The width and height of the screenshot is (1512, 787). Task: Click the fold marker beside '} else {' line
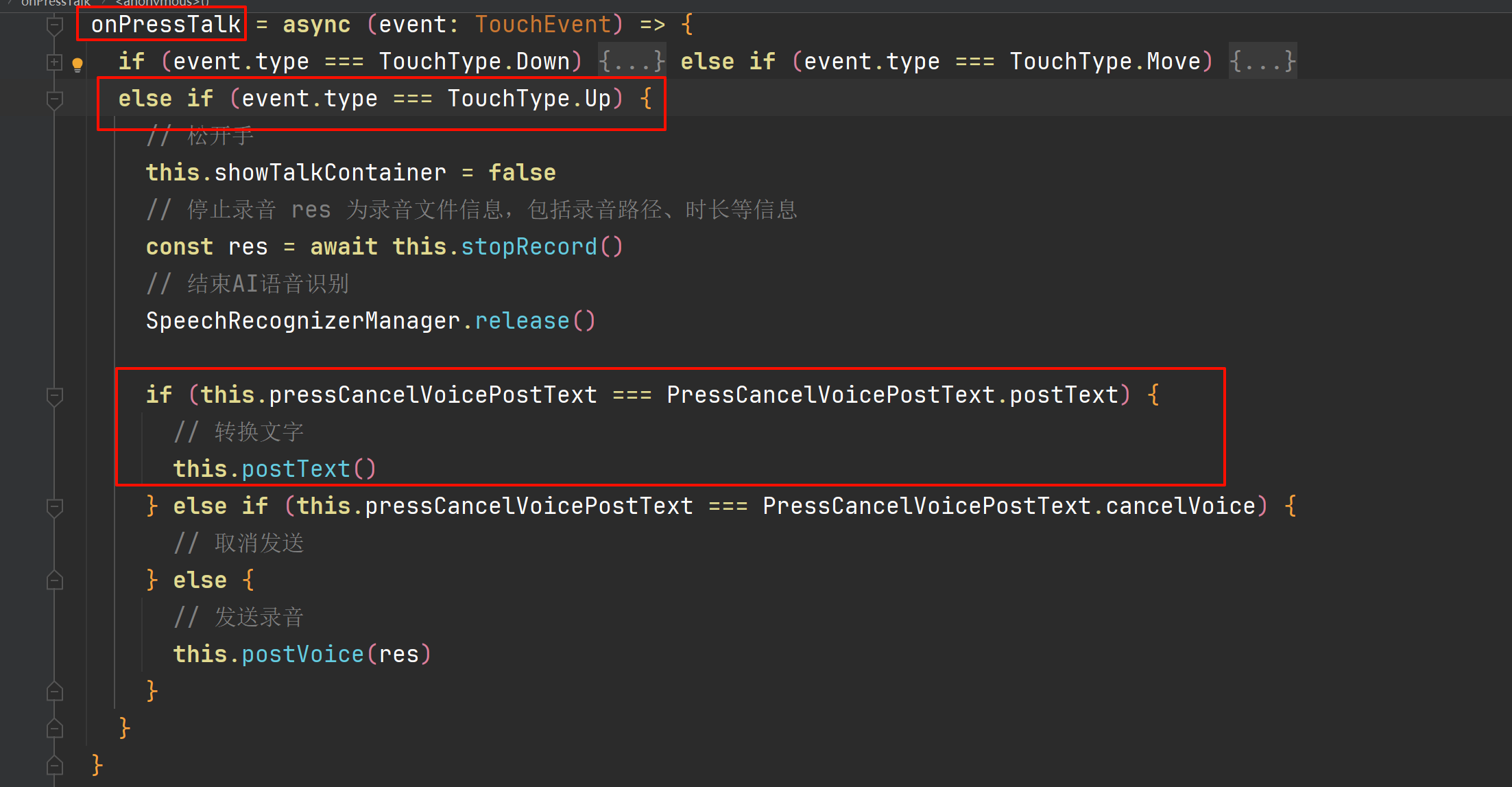point(55,581)
